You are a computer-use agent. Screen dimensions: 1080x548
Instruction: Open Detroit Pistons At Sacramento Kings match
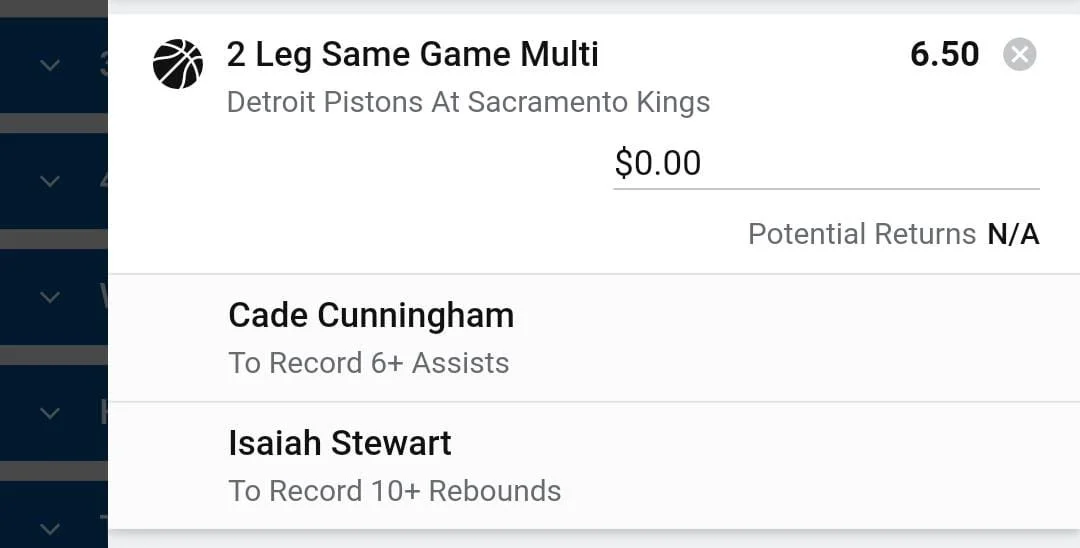(468, 102)
